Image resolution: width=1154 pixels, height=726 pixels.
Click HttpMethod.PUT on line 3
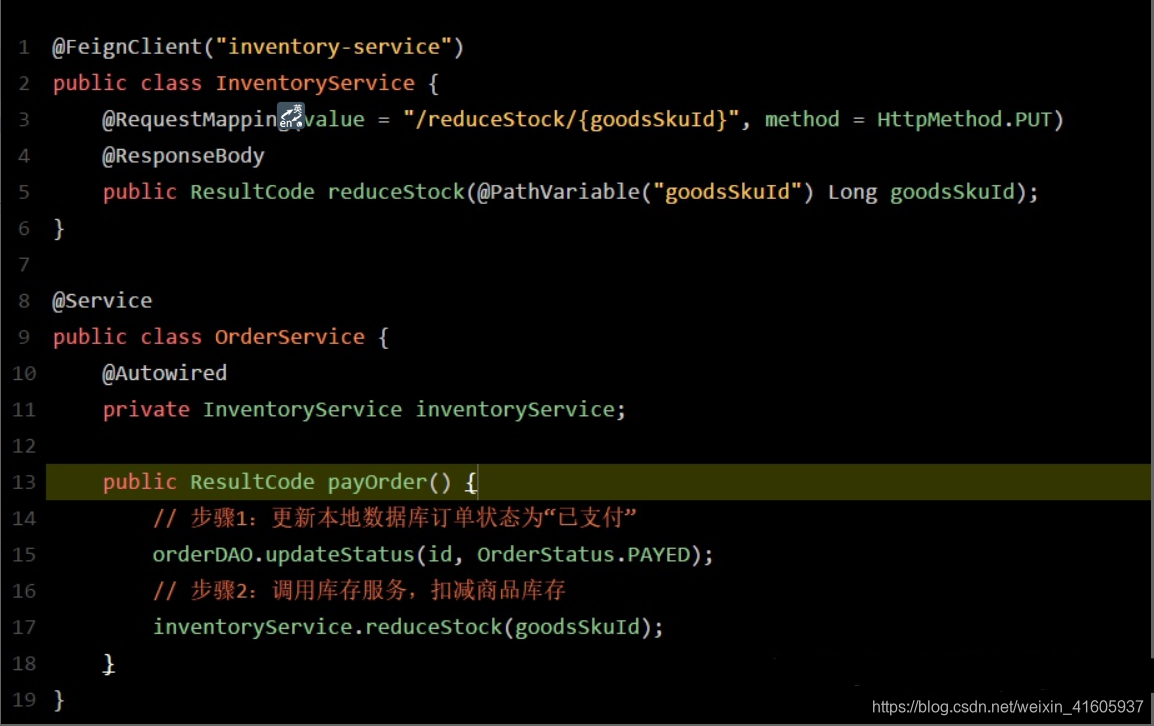pos(963,119)
